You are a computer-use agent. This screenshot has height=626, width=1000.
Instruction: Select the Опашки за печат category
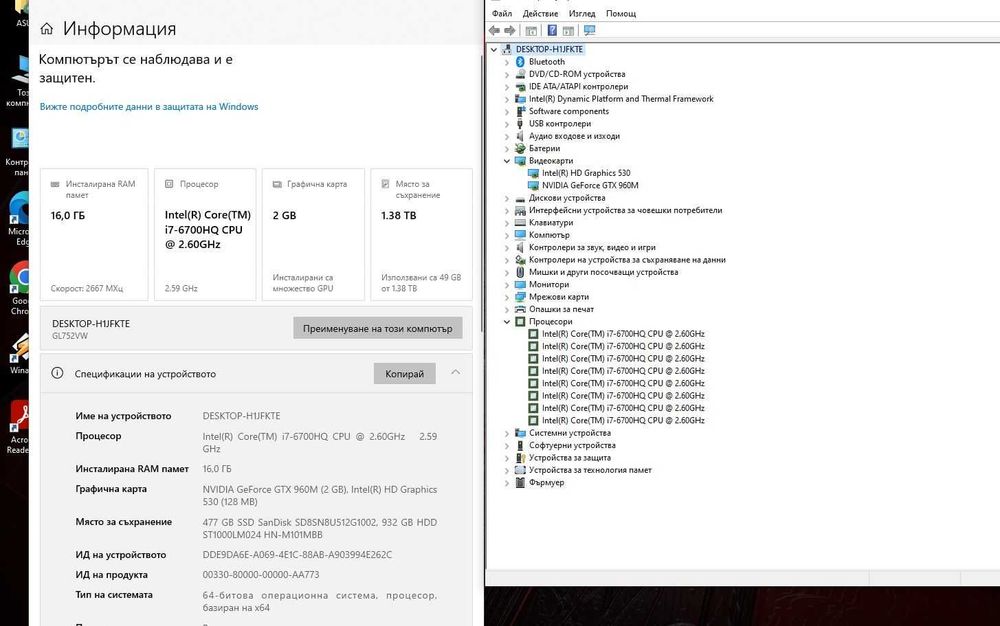561,309
